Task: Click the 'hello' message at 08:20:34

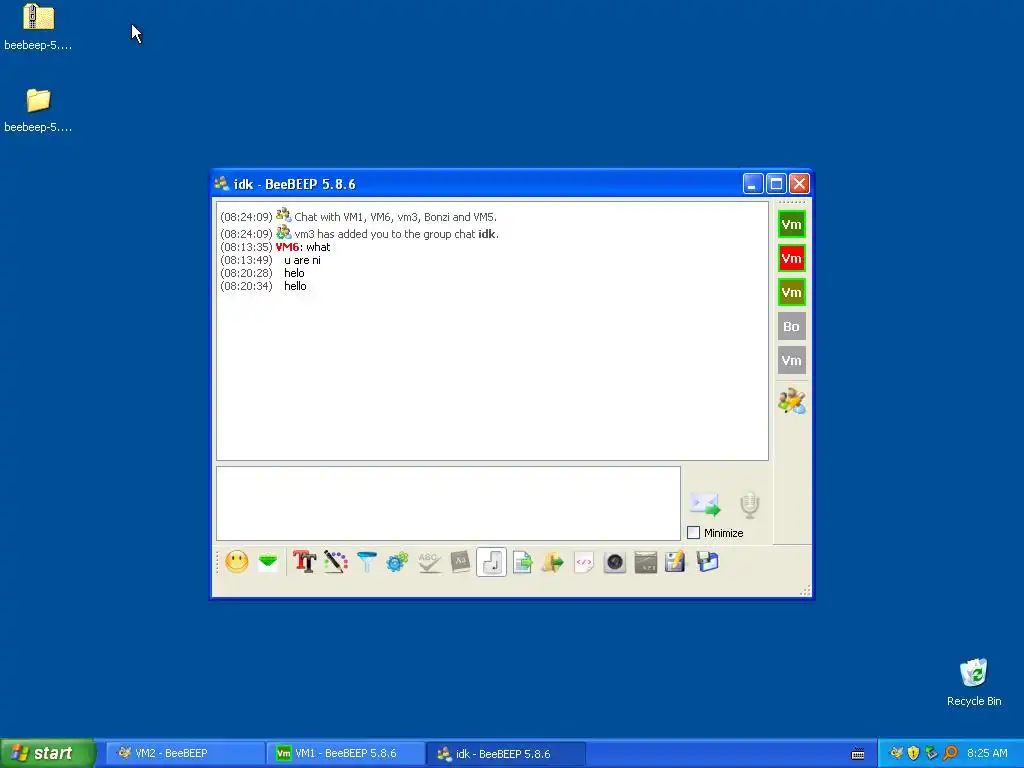Action: [295, 286]
